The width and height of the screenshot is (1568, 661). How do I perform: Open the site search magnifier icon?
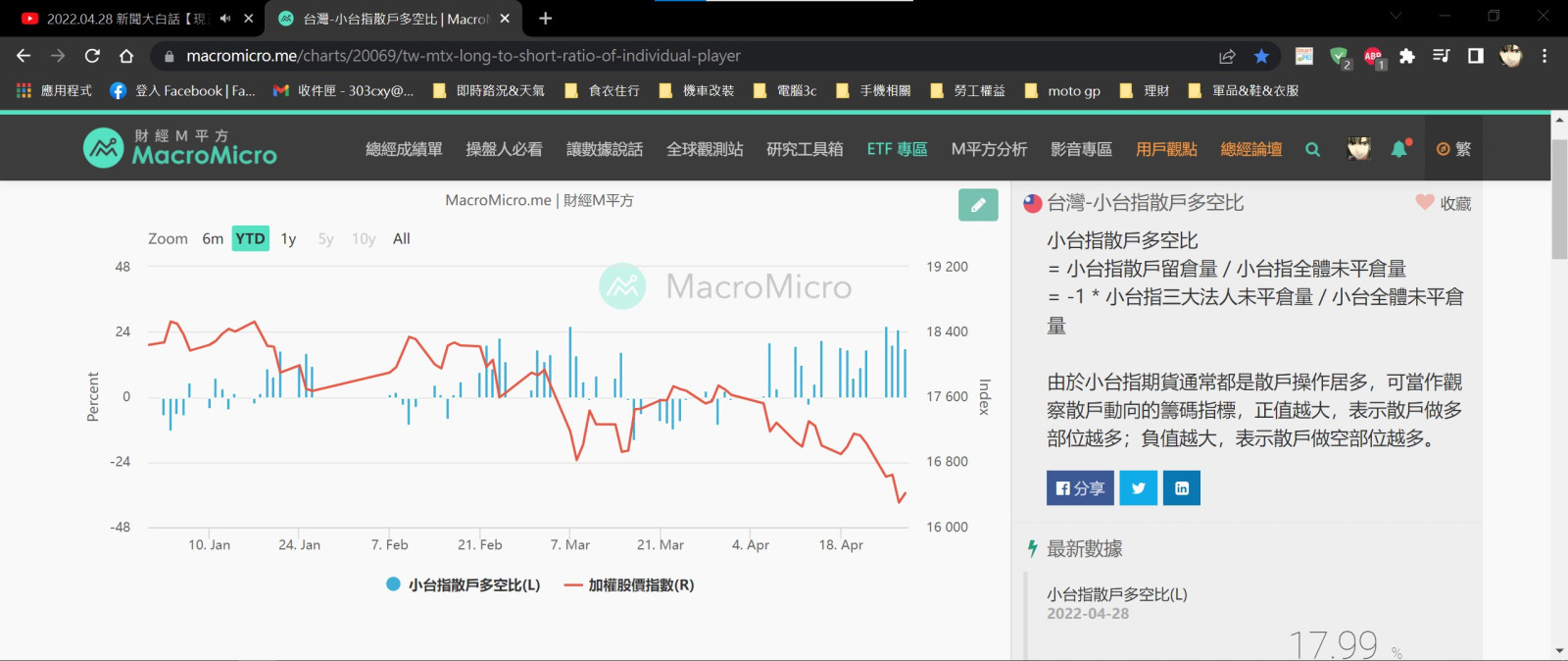tap(1312, 149)
